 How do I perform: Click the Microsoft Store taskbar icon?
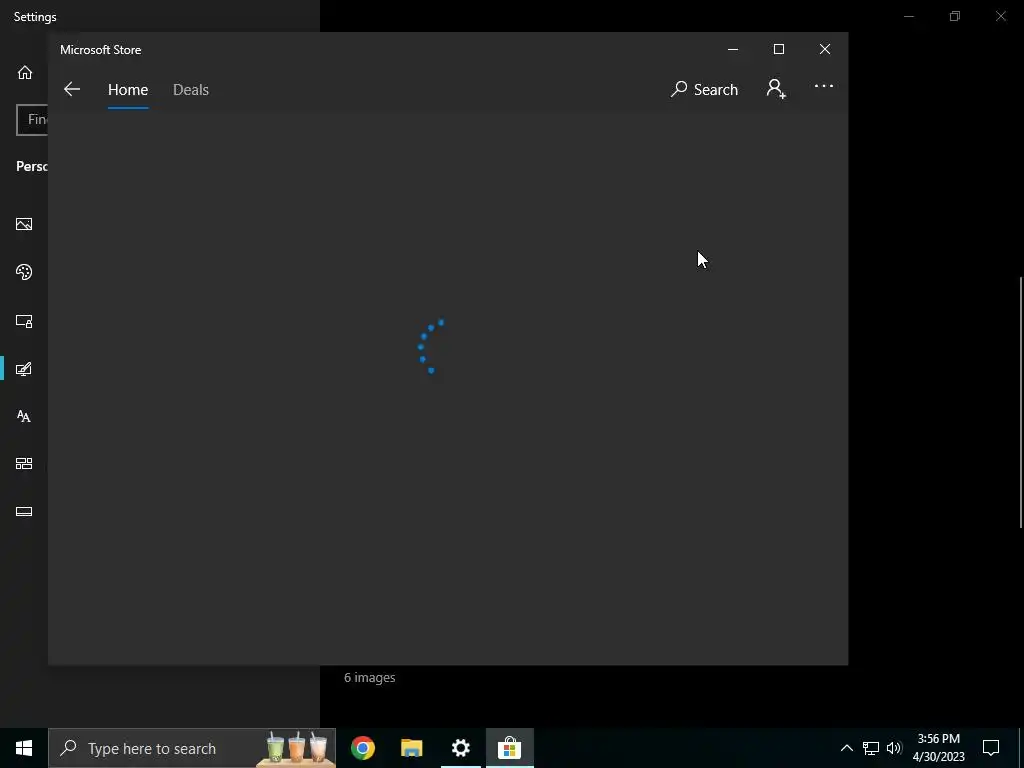[509, 748]
